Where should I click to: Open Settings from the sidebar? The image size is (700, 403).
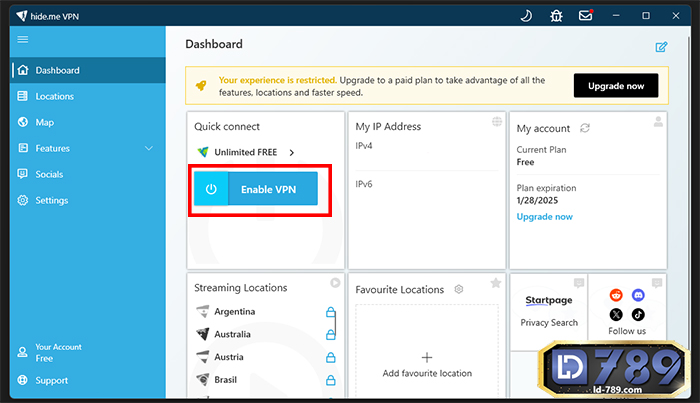88,200
